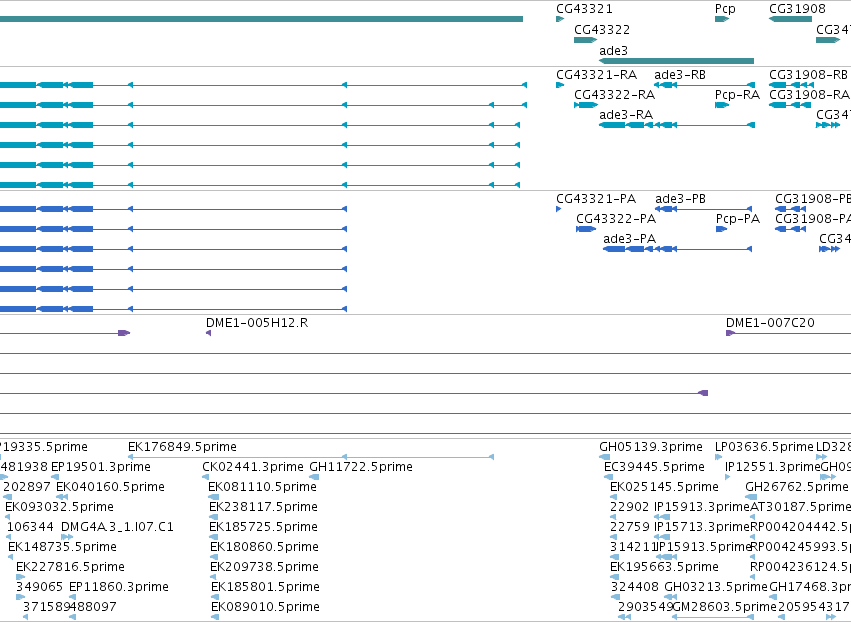Open the DMG4A.3_1.I07.C1 feature label
The width and height of the screenshot is (851, 622).
coord(117,526)
